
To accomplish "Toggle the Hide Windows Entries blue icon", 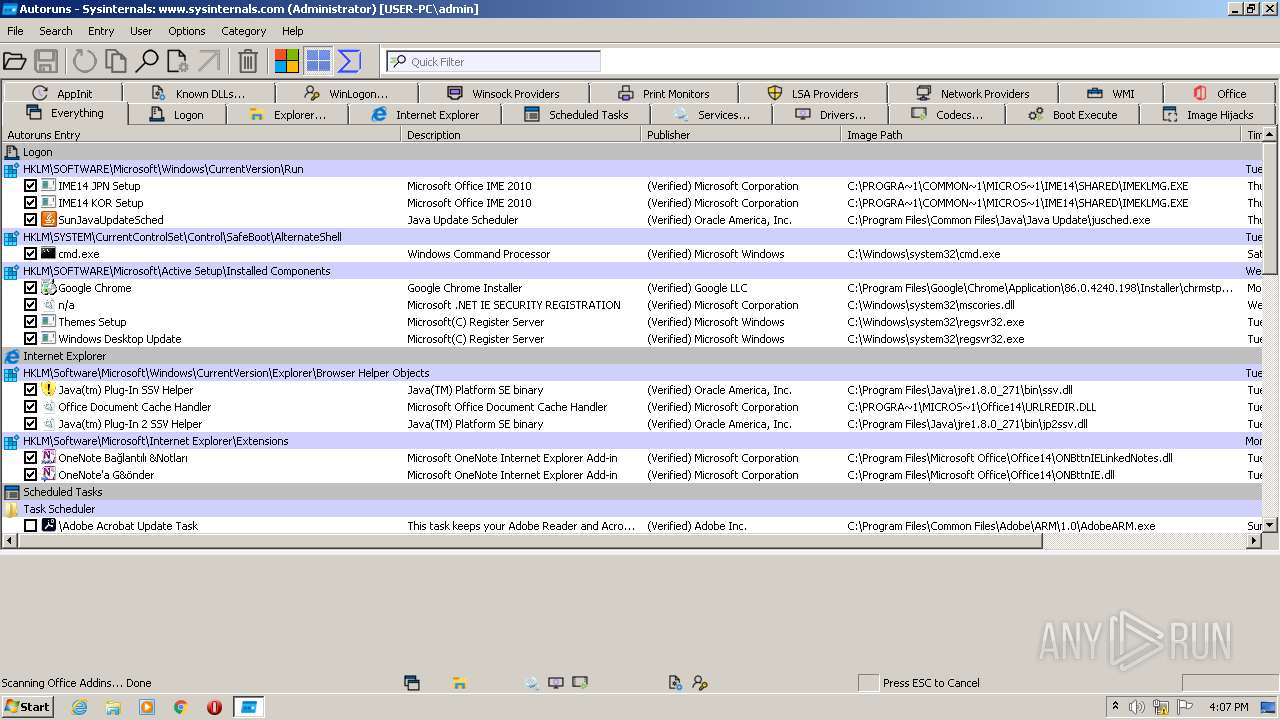I will [318, 62].
